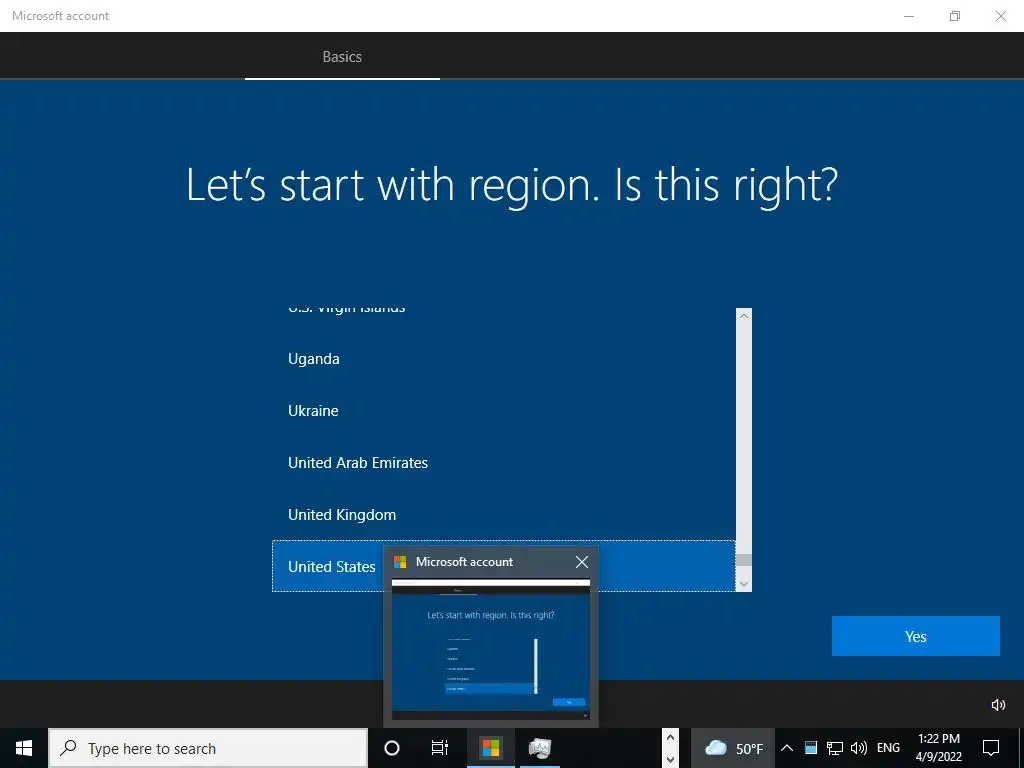Select Uganda in the region list
1024x768 pixels.
pos(504,359)
